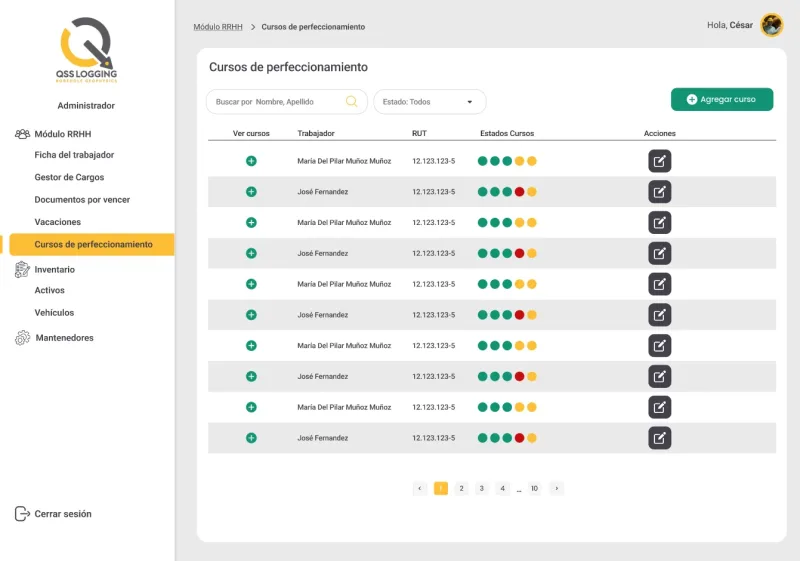This screenshot has width=800, height=561.
Task: Click the Administrador role label
Action: 86,106
